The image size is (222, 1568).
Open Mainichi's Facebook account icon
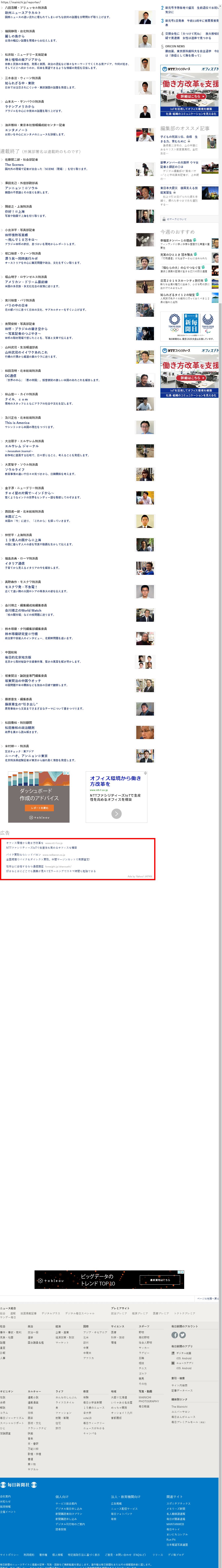click(175, 1335)
